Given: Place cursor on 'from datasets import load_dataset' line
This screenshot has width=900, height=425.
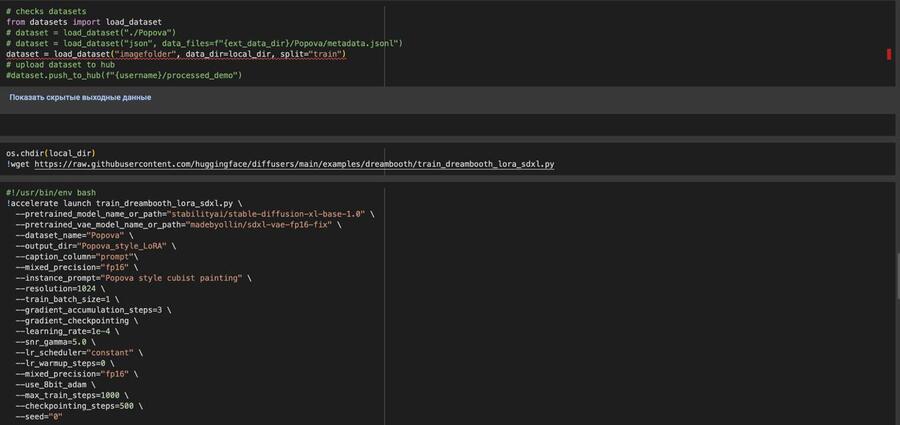Looking at the screenshot, I should [x=83, y=21].
